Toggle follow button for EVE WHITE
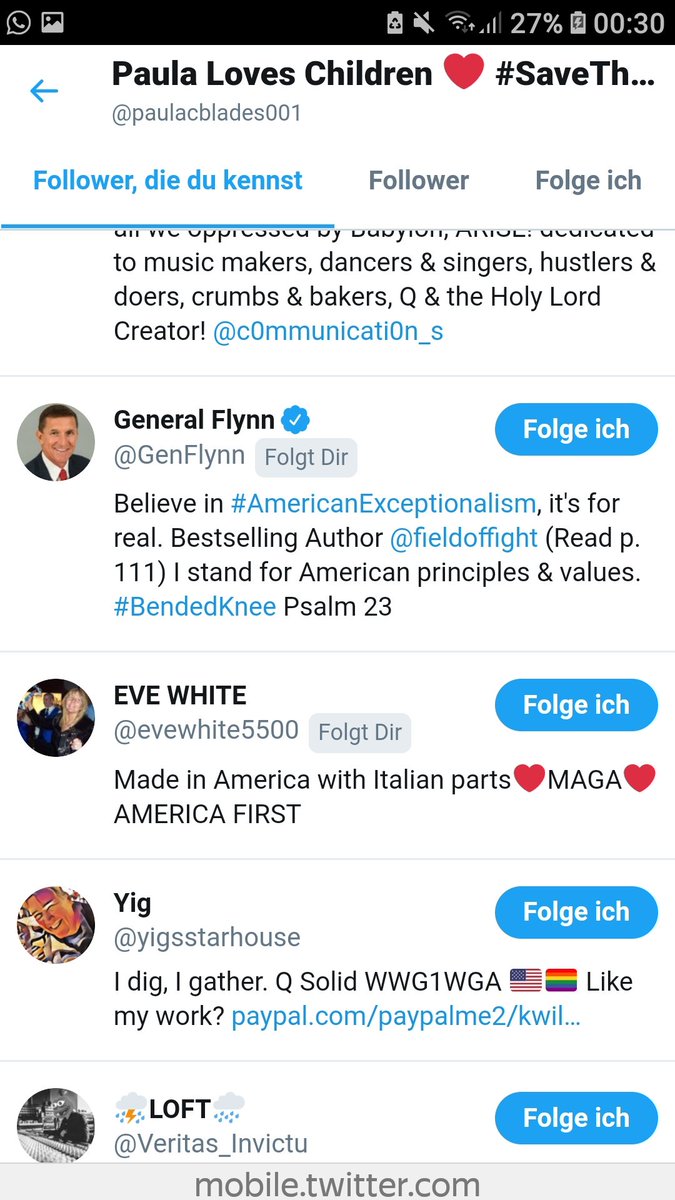The width and height of the screenshot is (675, 1200). click(x=576, y=706)
